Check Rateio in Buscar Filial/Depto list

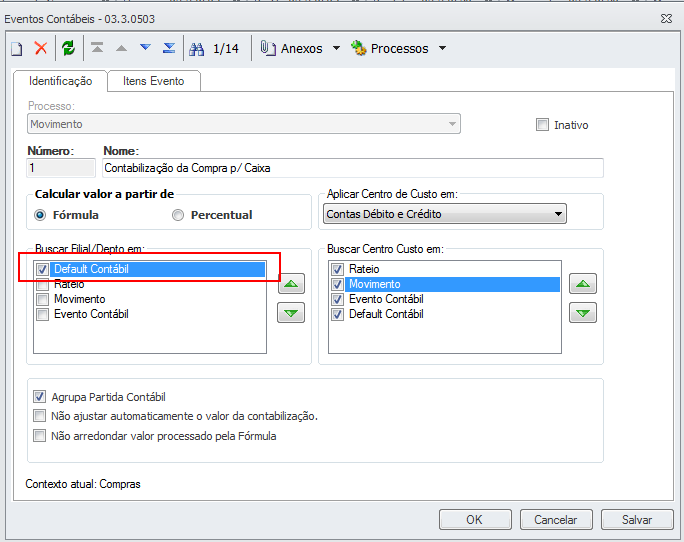tap(42, 285)
